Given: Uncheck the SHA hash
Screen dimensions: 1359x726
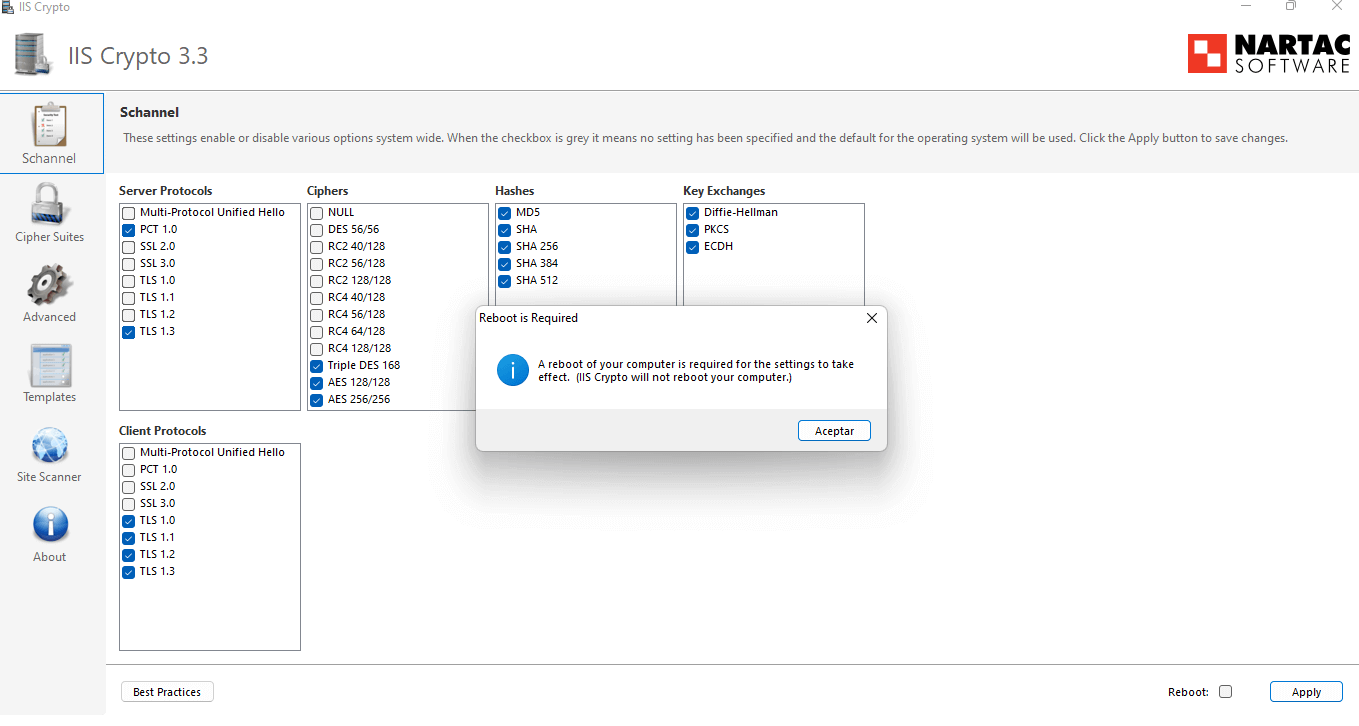Looking at the screenshot, I should pos(504,230).
